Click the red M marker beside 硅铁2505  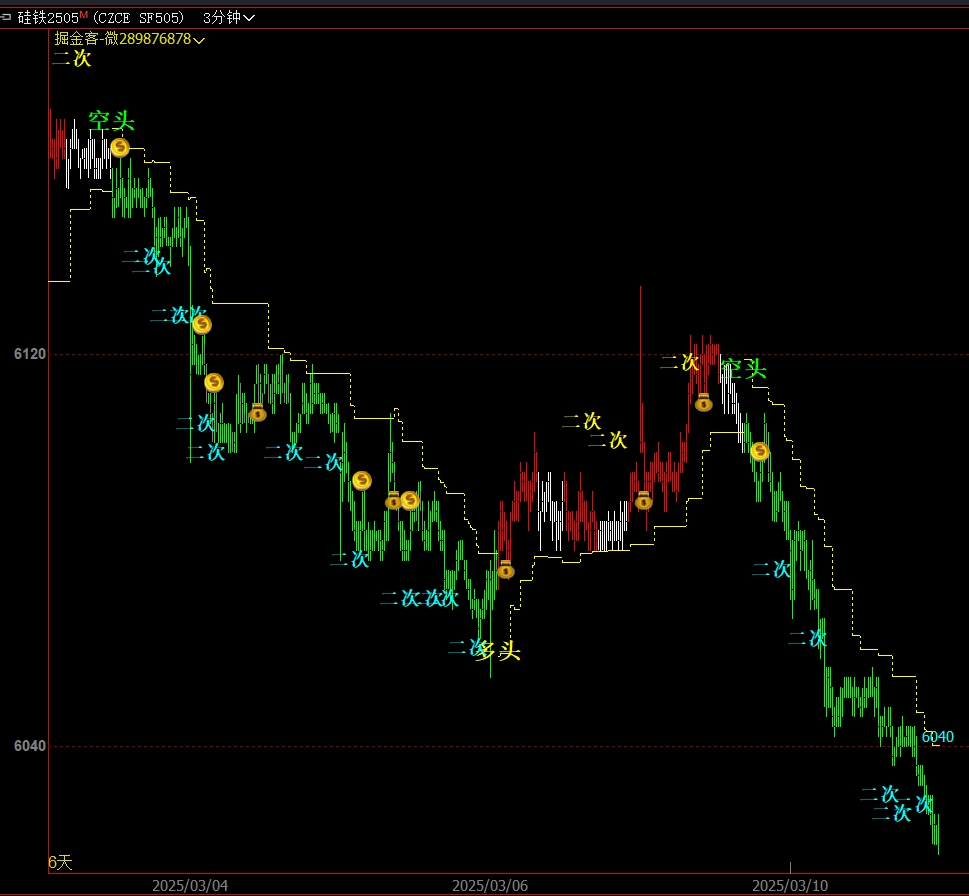point(84,16)
